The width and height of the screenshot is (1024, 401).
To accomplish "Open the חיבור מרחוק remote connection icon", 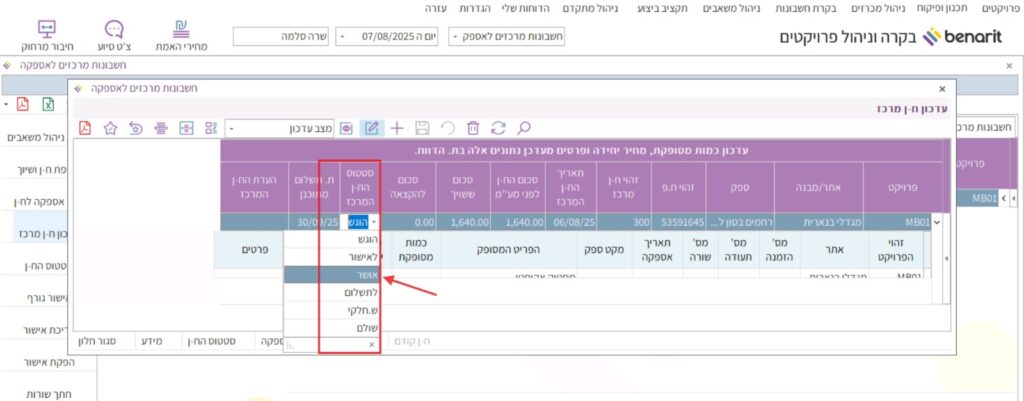I will (x=46, y=36).
